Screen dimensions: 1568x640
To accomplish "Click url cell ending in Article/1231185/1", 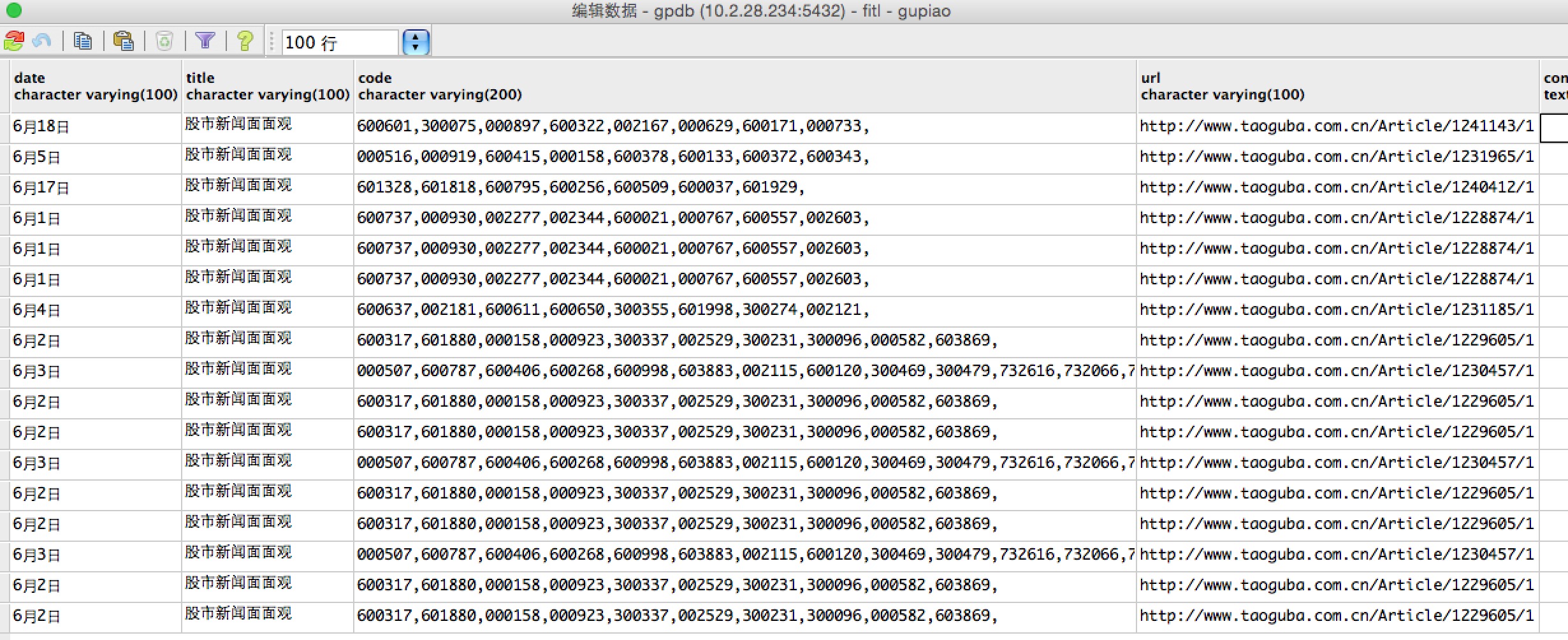I will (1337, 310).
